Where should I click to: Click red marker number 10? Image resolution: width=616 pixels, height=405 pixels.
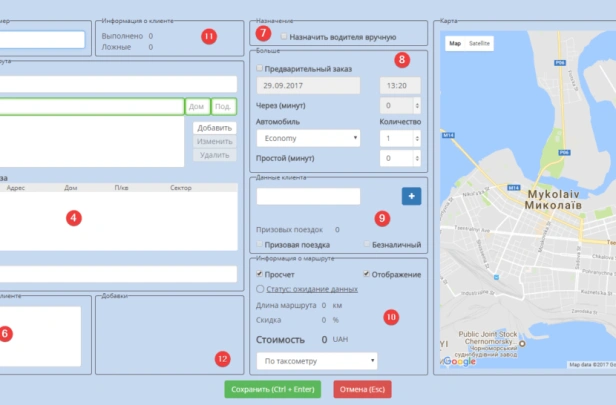(x=391, y=317)
